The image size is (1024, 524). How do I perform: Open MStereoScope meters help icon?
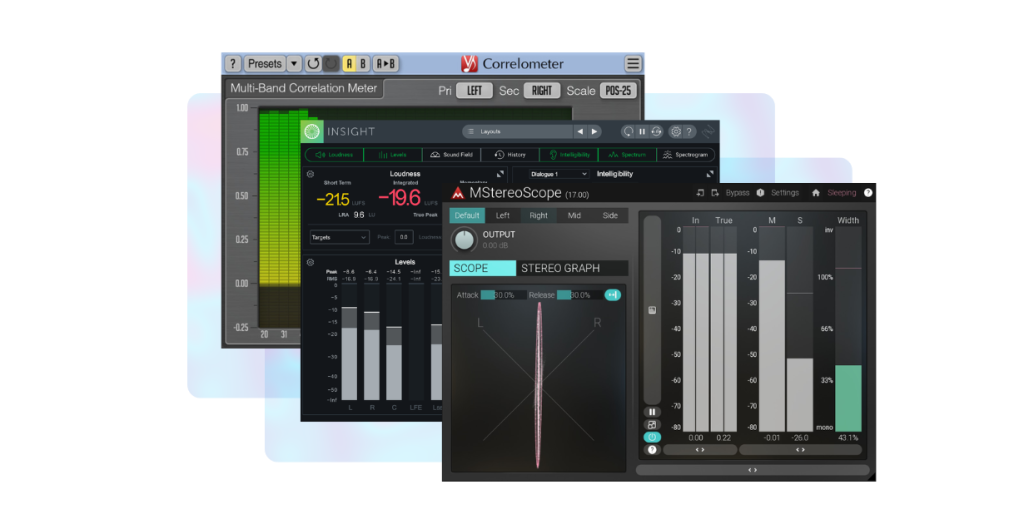[x=652, y=450]
